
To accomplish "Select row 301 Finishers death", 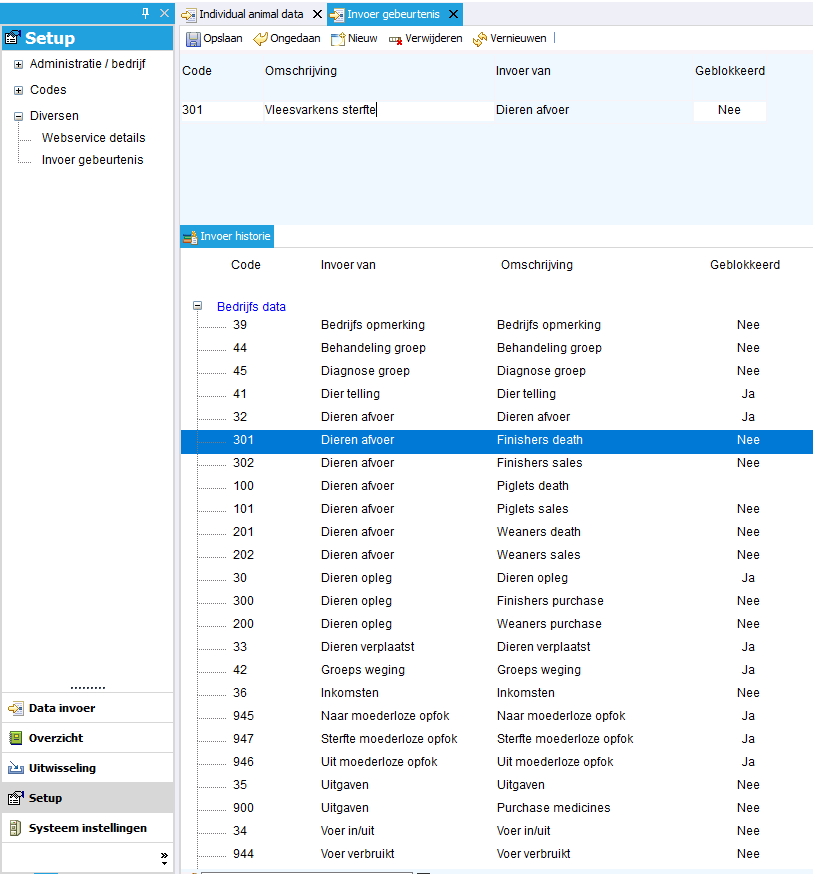I will 496,440.
